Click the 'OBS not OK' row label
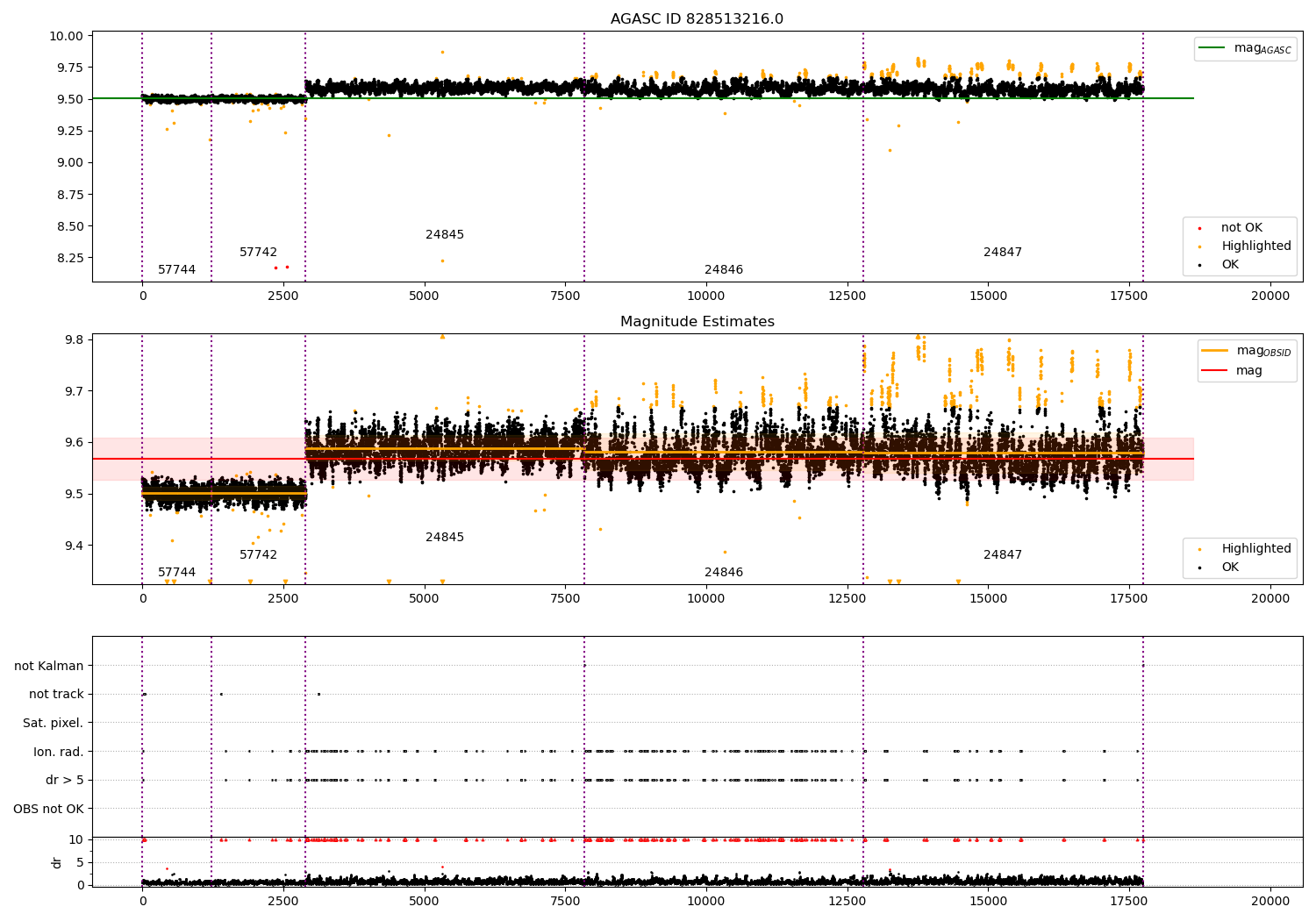1316x921 pixels. point(49,809)
